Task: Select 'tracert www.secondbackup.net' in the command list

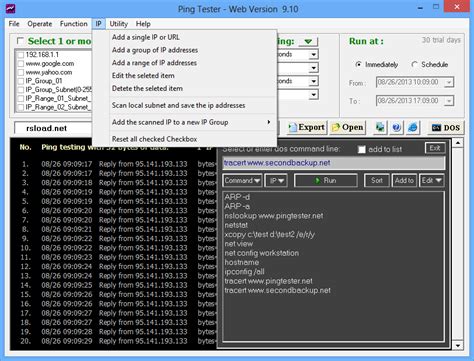Action: (278, 290)
